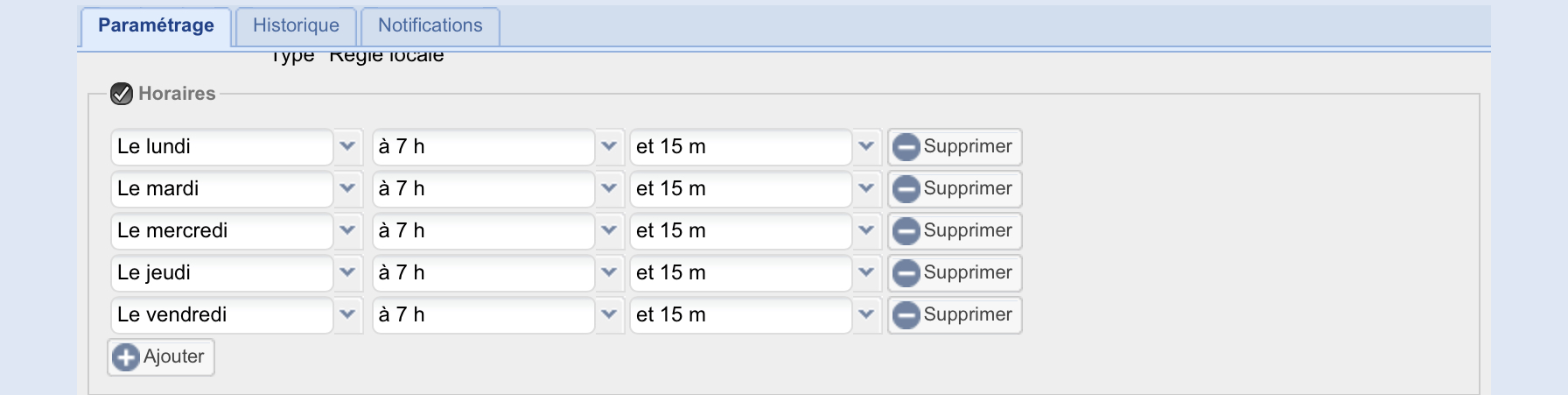Image resolution: width=1568 pixels, height=395 pixels.
Task: Expand the Le vendredi day dropdown
Action: point(347,315)
